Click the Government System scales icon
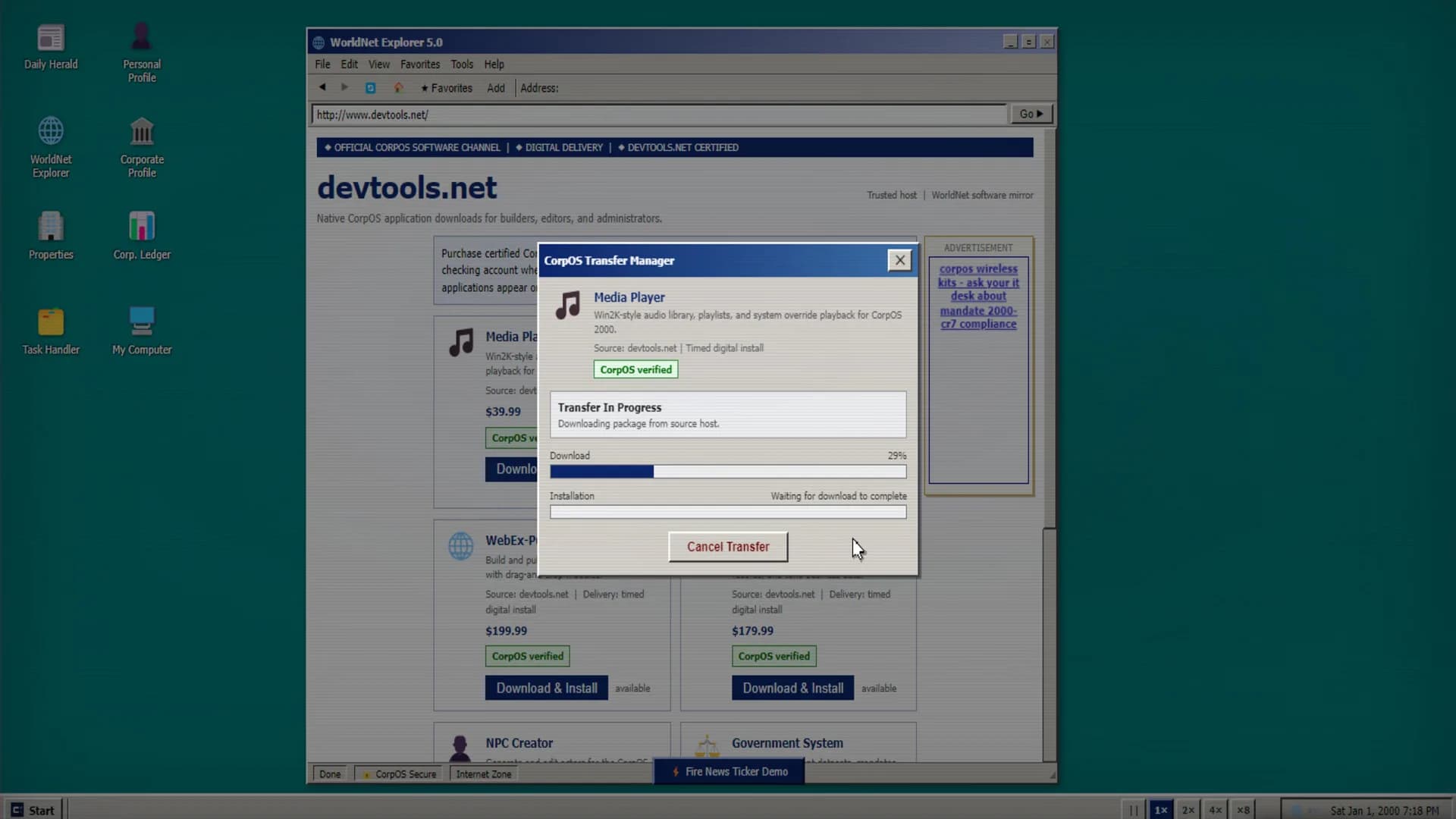The image size is (1456, 819). [x=706, y=747]
